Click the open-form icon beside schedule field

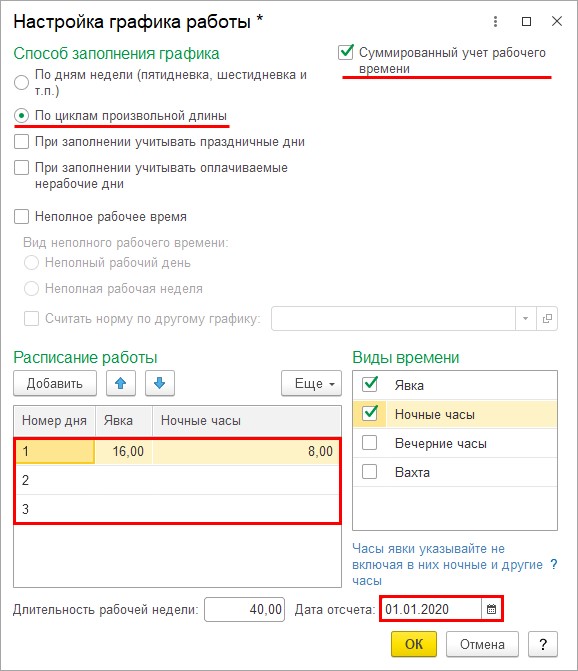coord(547,318)
